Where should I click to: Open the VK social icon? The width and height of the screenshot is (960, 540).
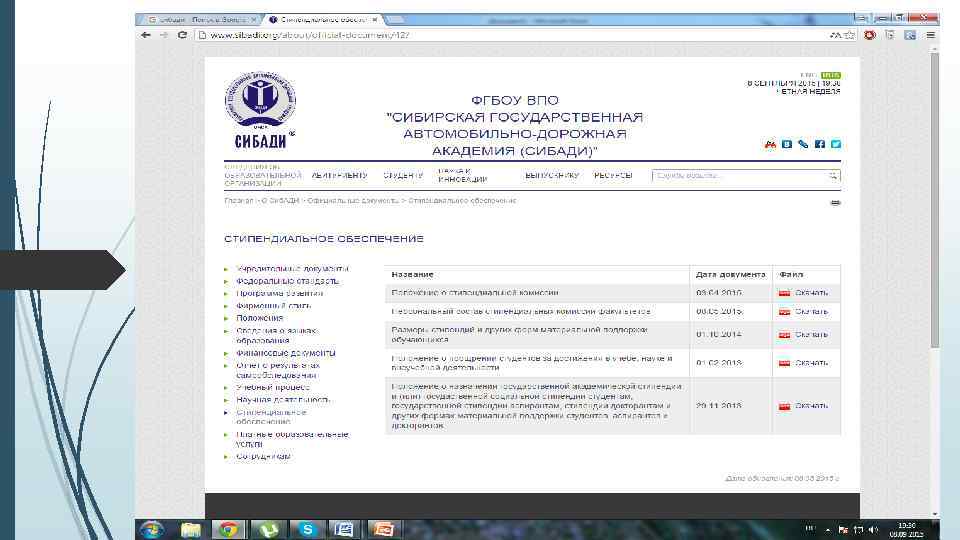pos(787,144)
